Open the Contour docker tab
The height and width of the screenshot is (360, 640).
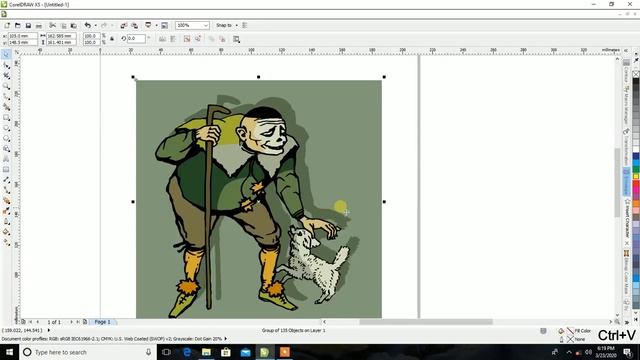coord(626,72)
